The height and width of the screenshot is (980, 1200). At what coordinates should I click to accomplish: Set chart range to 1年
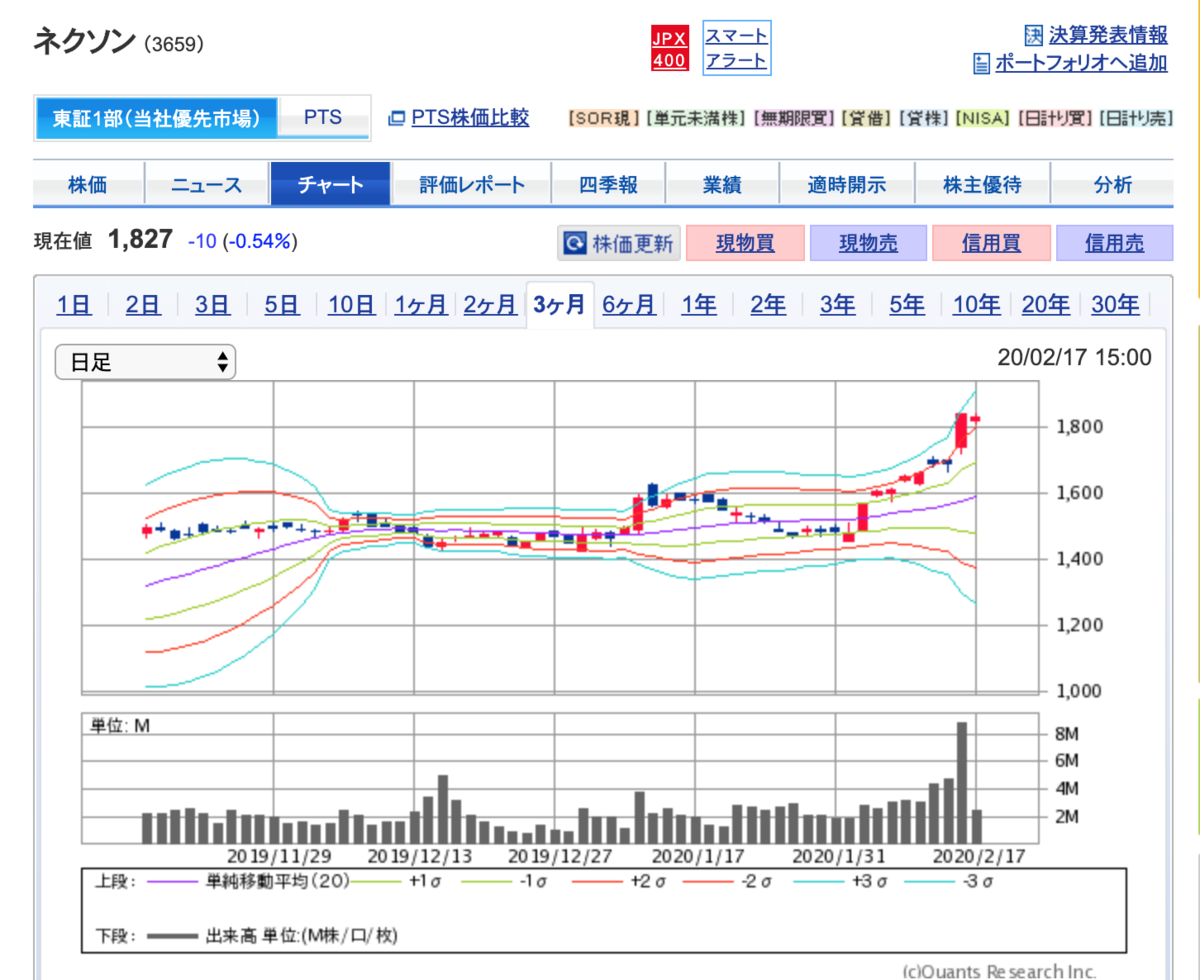click(x=699, y=305)
